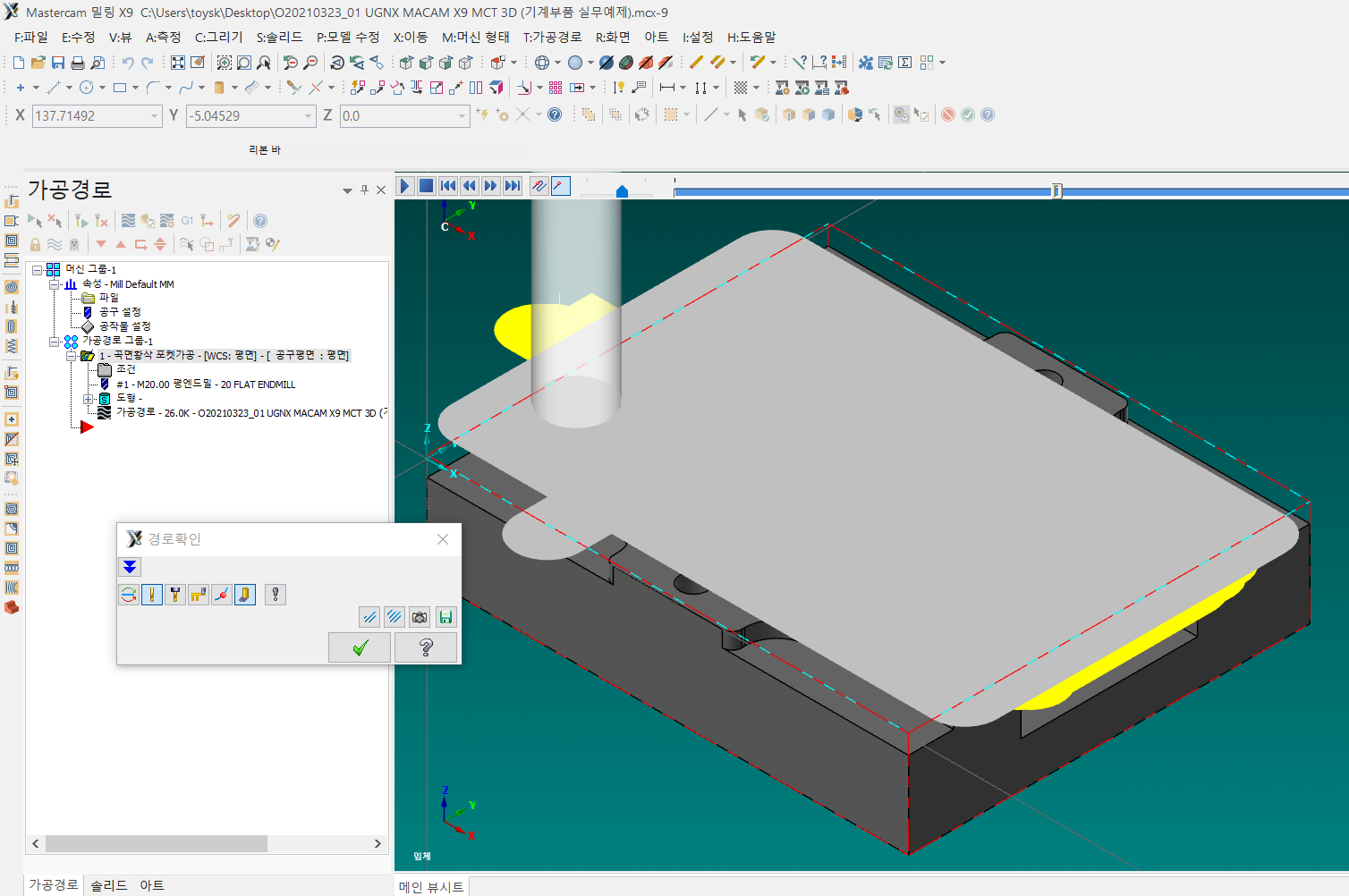The image size is (1349, 896).
Task: Click the question mark help button in 경로확인
Action: [426, 647]
